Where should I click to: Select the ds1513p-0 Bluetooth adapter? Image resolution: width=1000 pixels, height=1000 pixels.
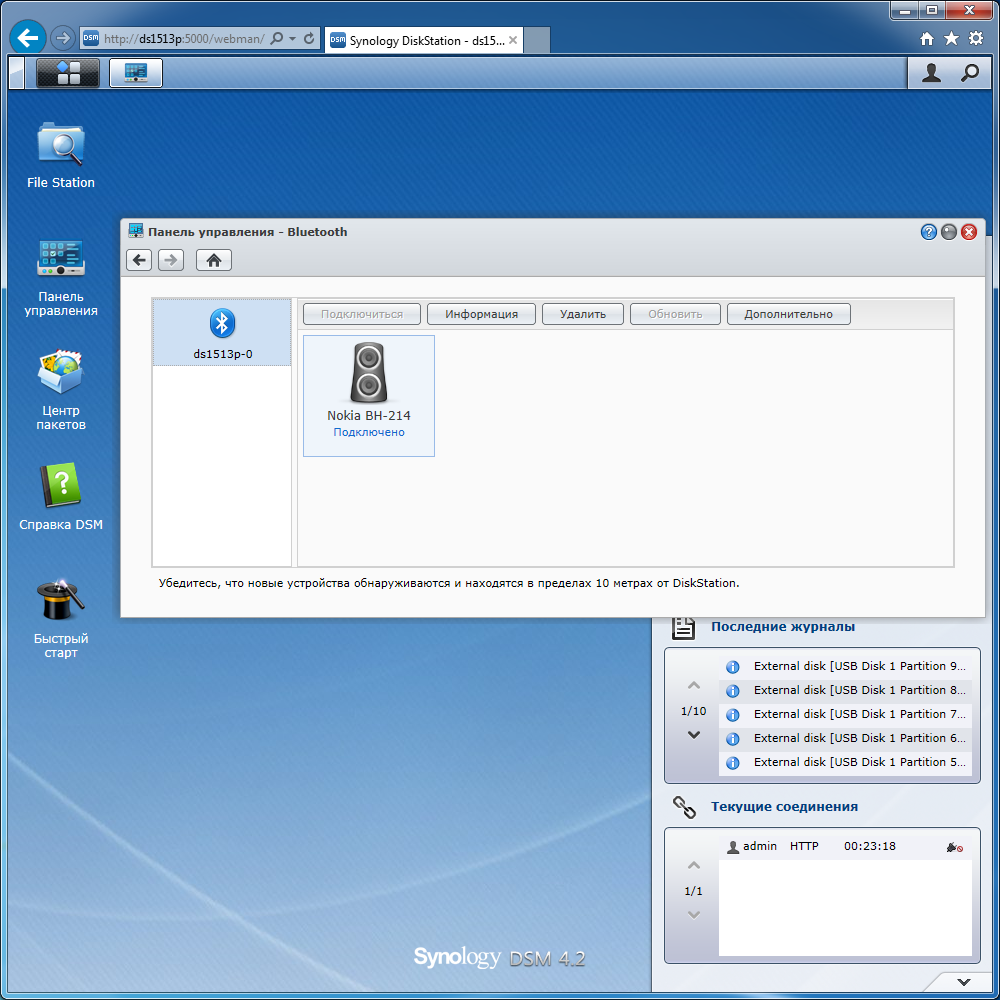(222, 332)
